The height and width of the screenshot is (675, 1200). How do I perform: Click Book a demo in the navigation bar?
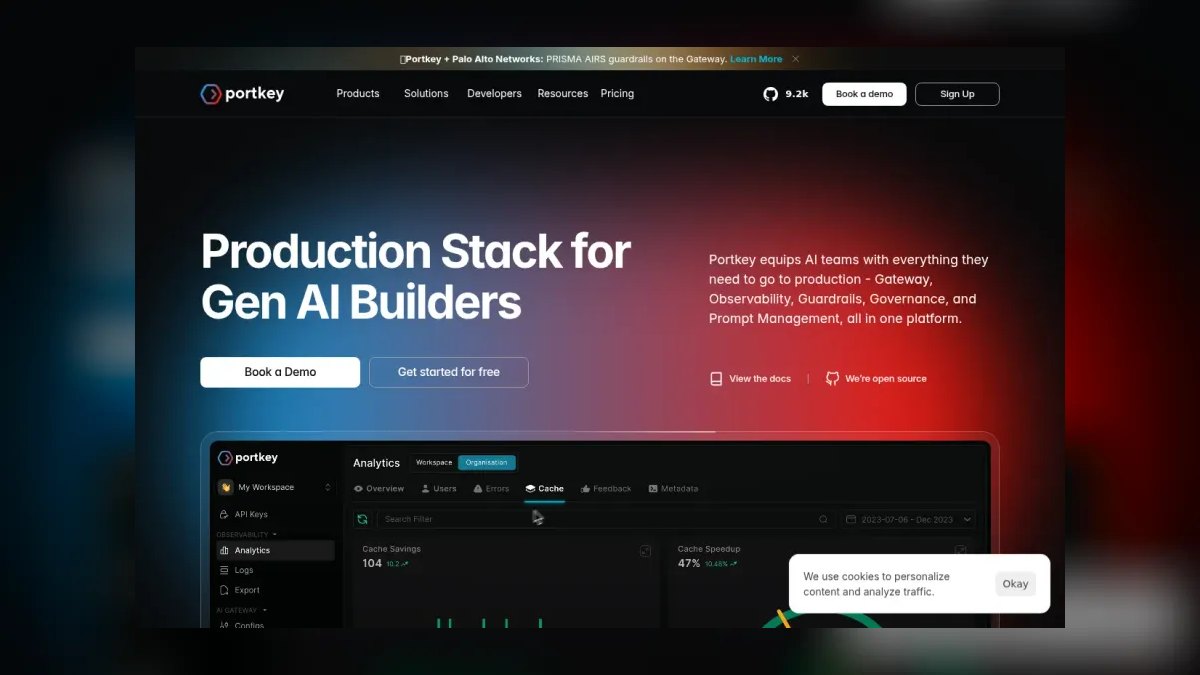pos(864,94)
